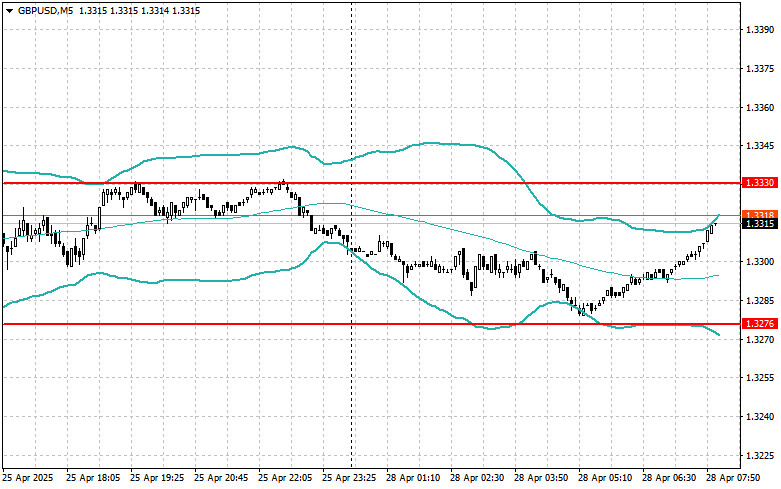This screenshot has width=781, height=489.
Task: Click the 25 Apr 22:05 time label
Action: (285, 478)
